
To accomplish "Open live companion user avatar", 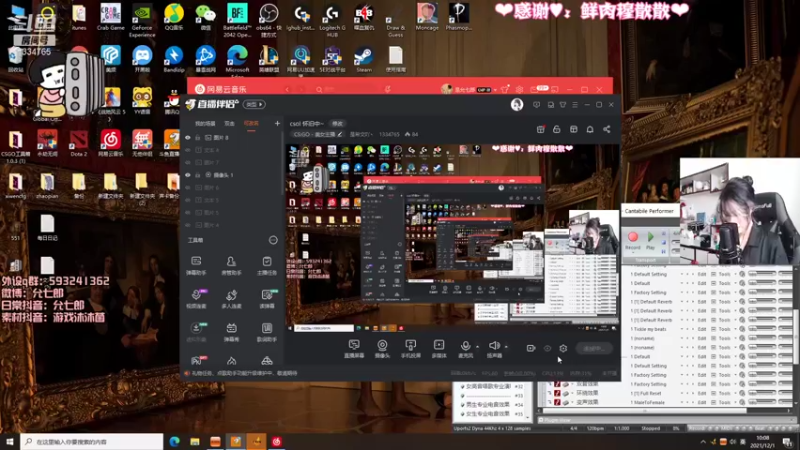I will pos(517,105).
